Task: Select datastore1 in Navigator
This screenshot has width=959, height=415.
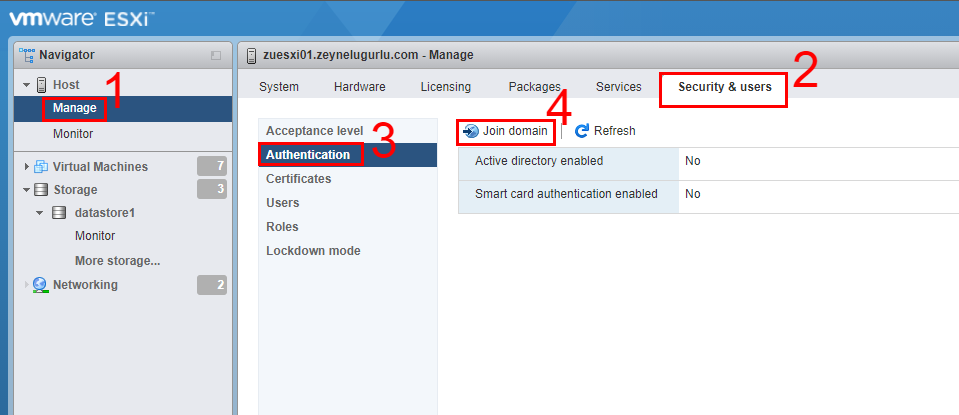Action: click(x=105, y=213)
